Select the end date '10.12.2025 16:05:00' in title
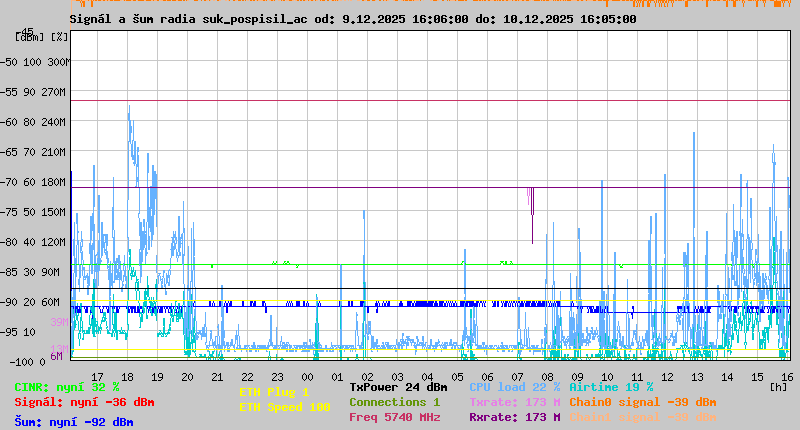 (x=569, y=19)
